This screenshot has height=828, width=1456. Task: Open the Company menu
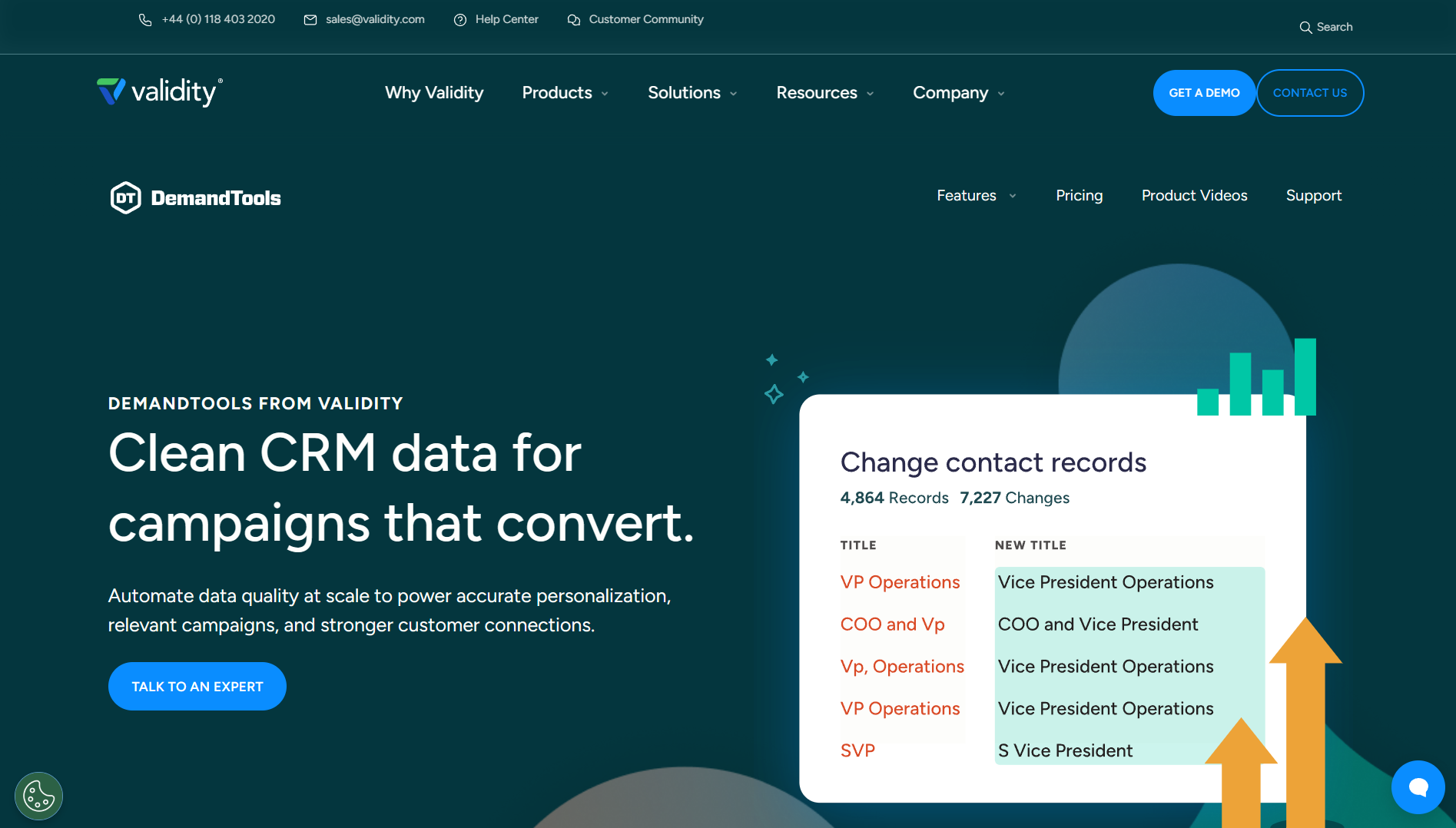click(950, 93)
